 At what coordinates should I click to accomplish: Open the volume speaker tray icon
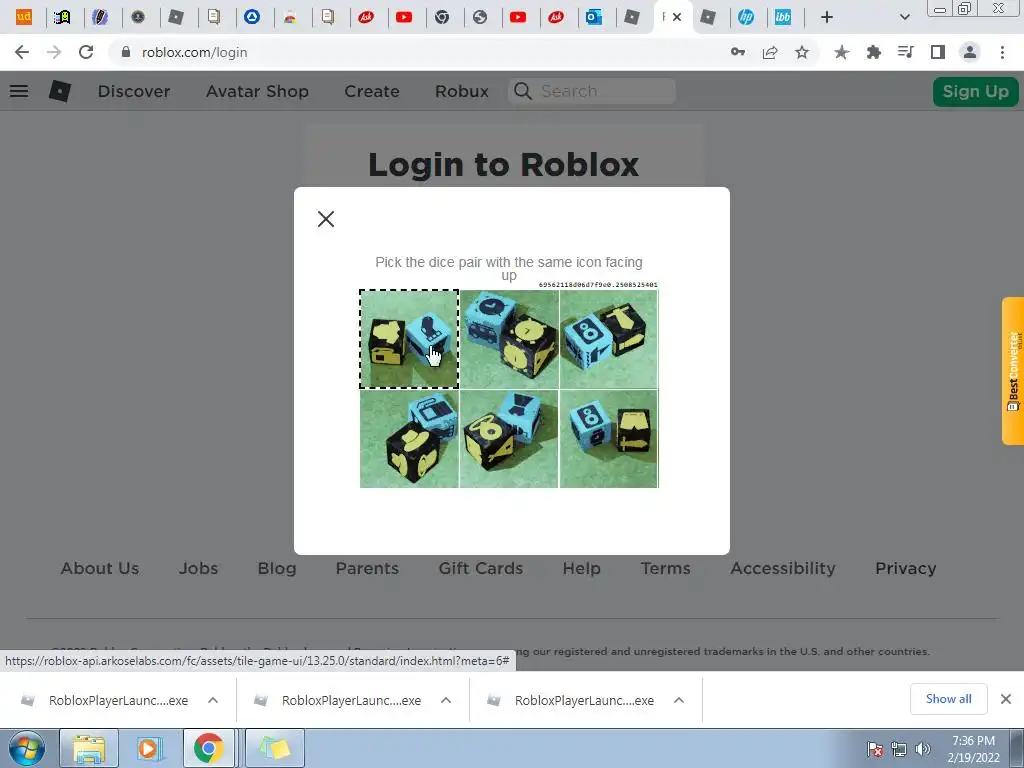(923, 749)
